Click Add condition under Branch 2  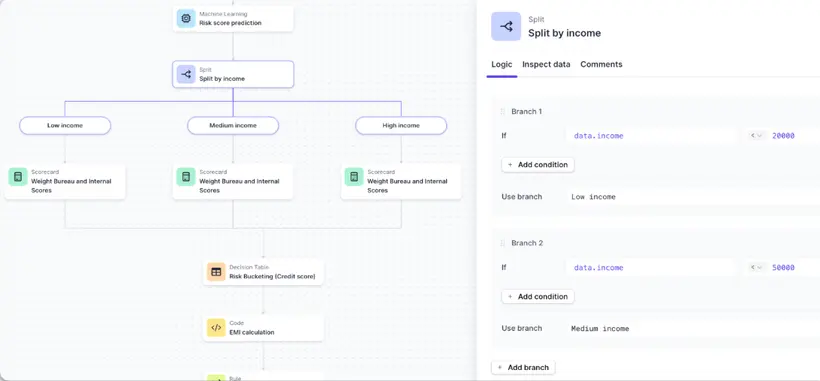pos(538,296)
